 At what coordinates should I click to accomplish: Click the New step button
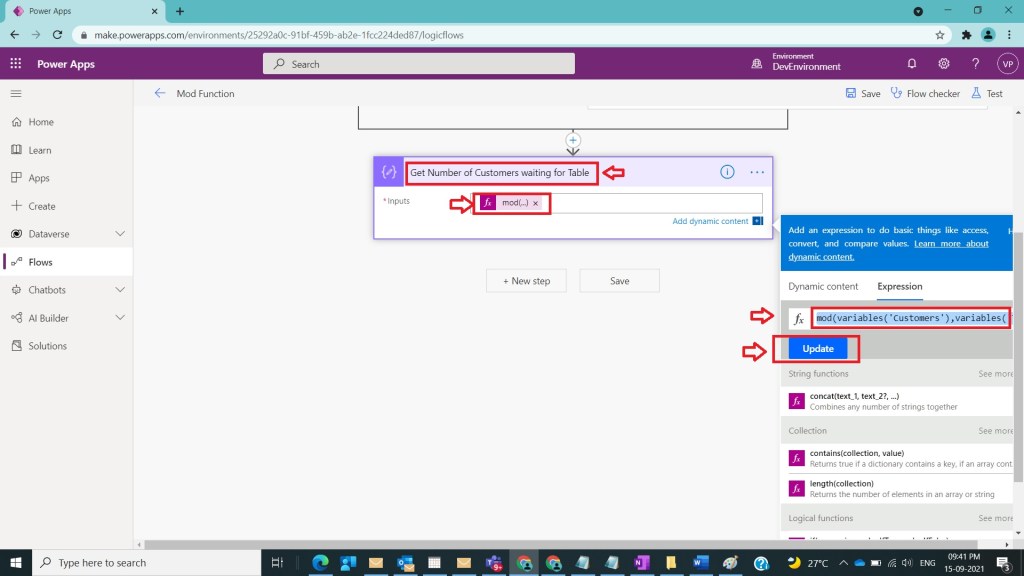coord(526,281)
